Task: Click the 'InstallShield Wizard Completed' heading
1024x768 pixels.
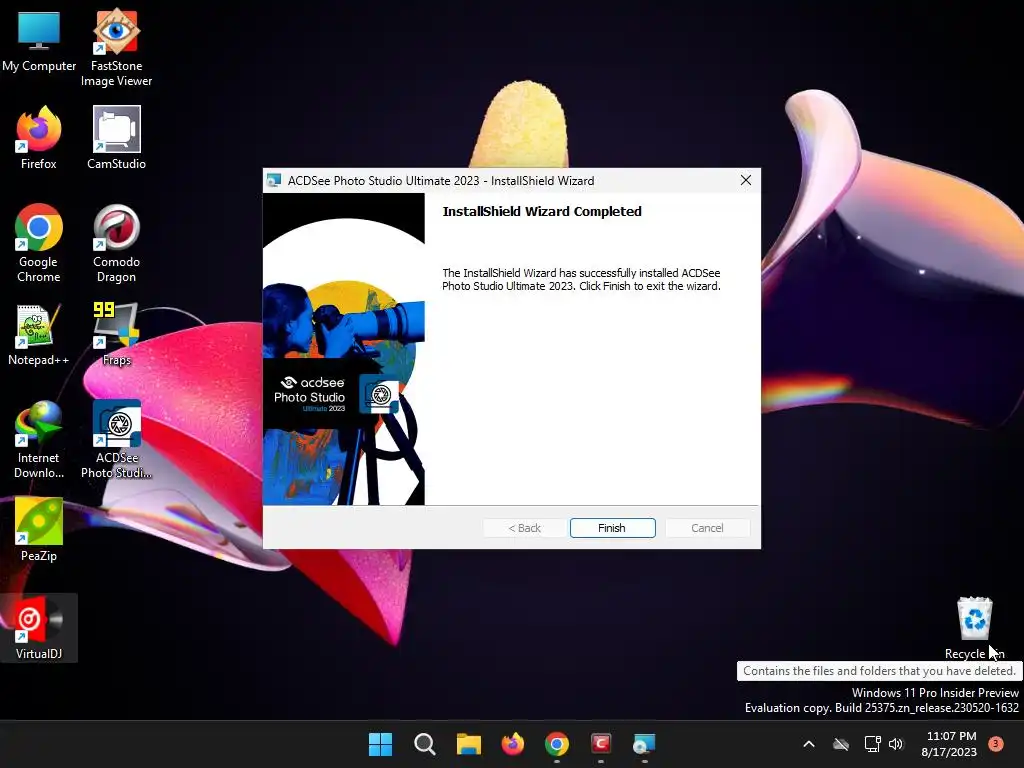Action: pyautogui.click(x=542, y=211)
